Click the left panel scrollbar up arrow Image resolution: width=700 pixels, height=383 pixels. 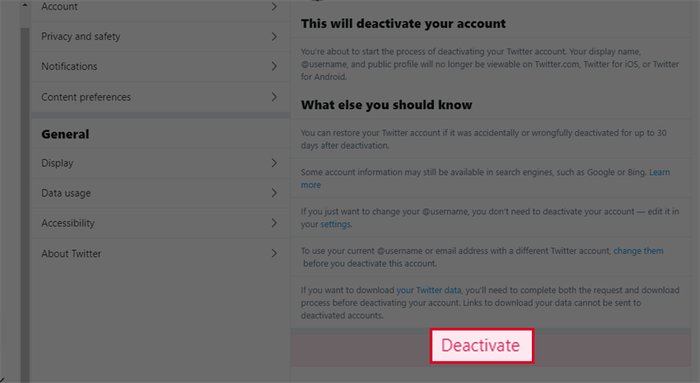[25, 5]
